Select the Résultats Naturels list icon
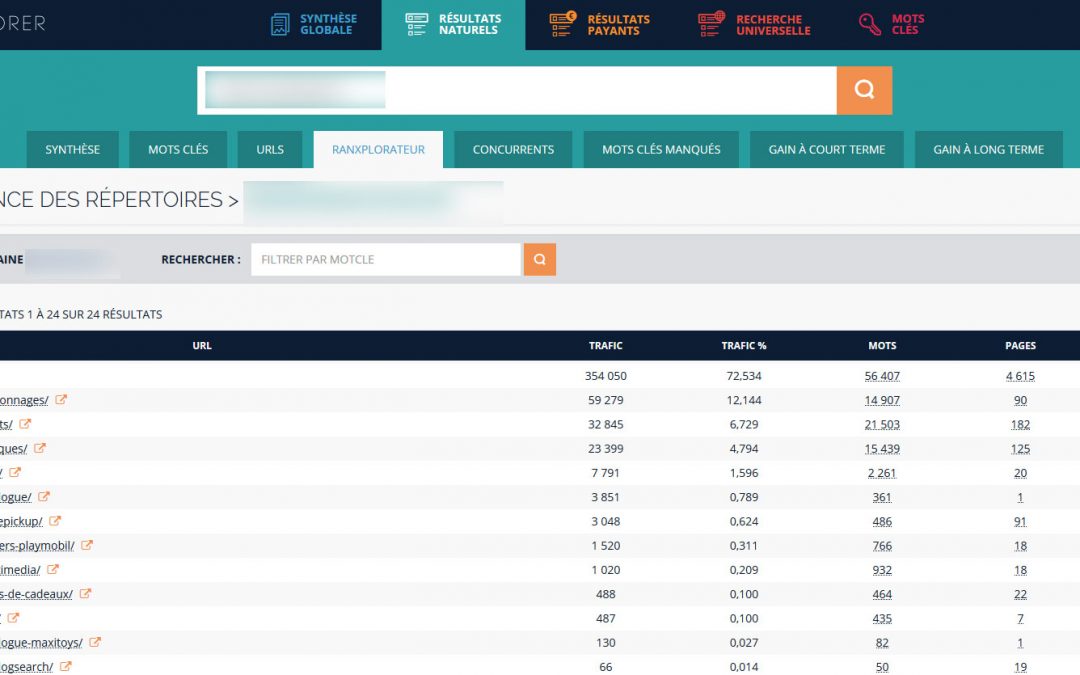This screenshot has width=1080, height=675. coord(416,24)
